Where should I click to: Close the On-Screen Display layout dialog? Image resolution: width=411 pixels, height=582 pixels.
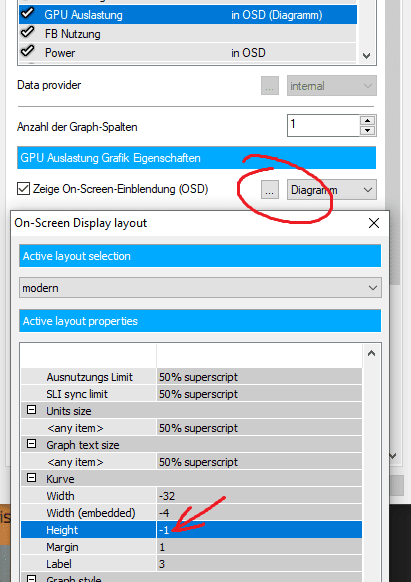[x=374, y=223]
